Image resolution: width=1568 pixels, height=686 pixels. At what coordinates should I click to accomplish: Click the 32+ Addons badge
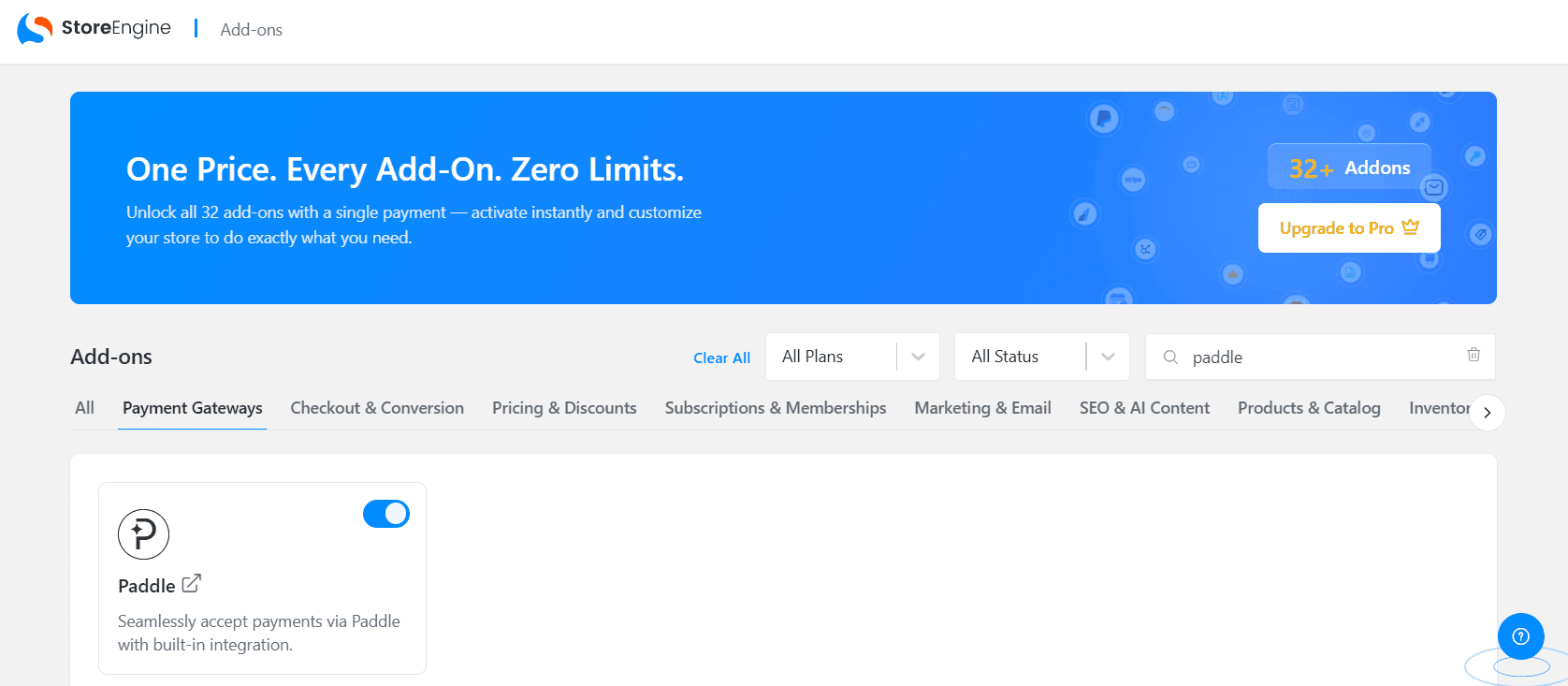tap(1349, 168)
